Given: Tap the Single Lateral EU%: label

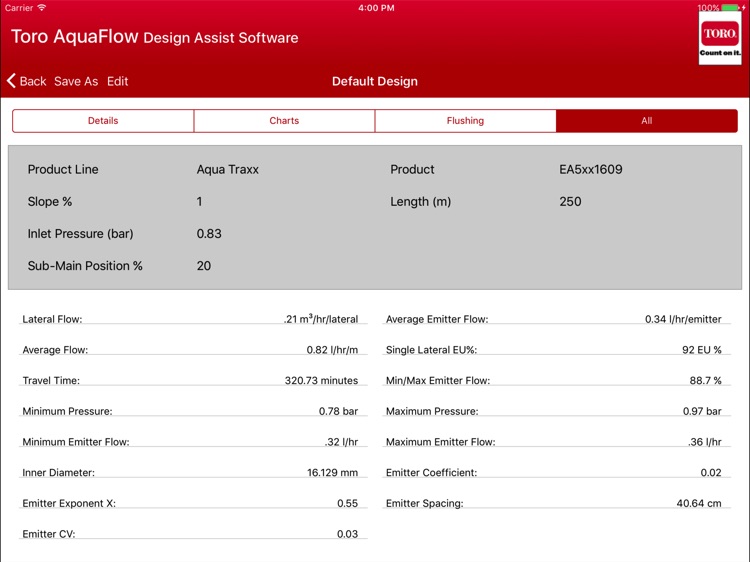Looking at the screenshot, I should pyautogui.click(x=431, y=350).
